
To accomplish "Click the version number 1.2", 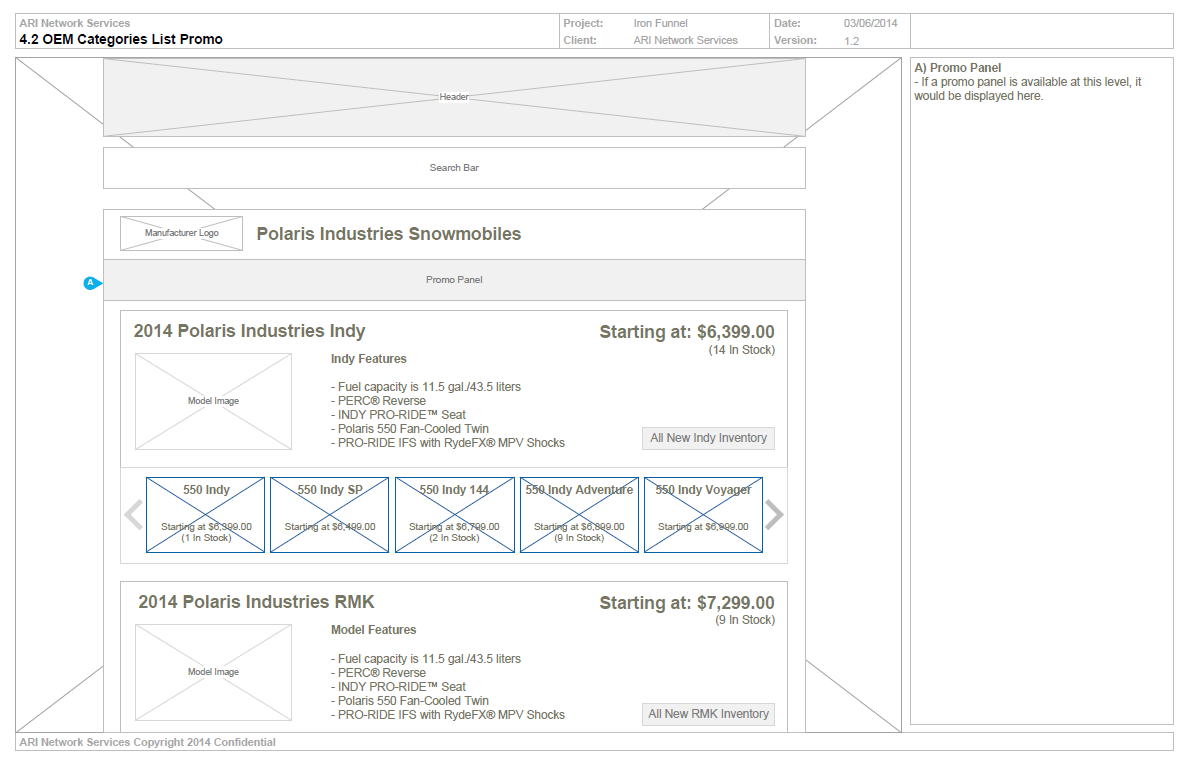I will click(852, 41).
